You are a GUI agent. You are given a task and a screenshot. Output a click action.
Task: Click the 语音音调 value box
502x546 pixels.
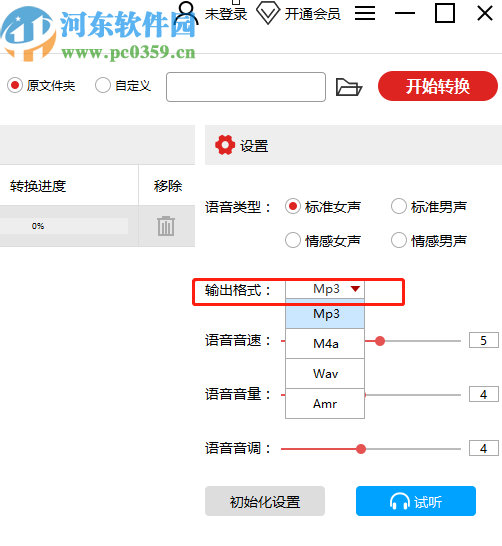[x=484, y=448]
